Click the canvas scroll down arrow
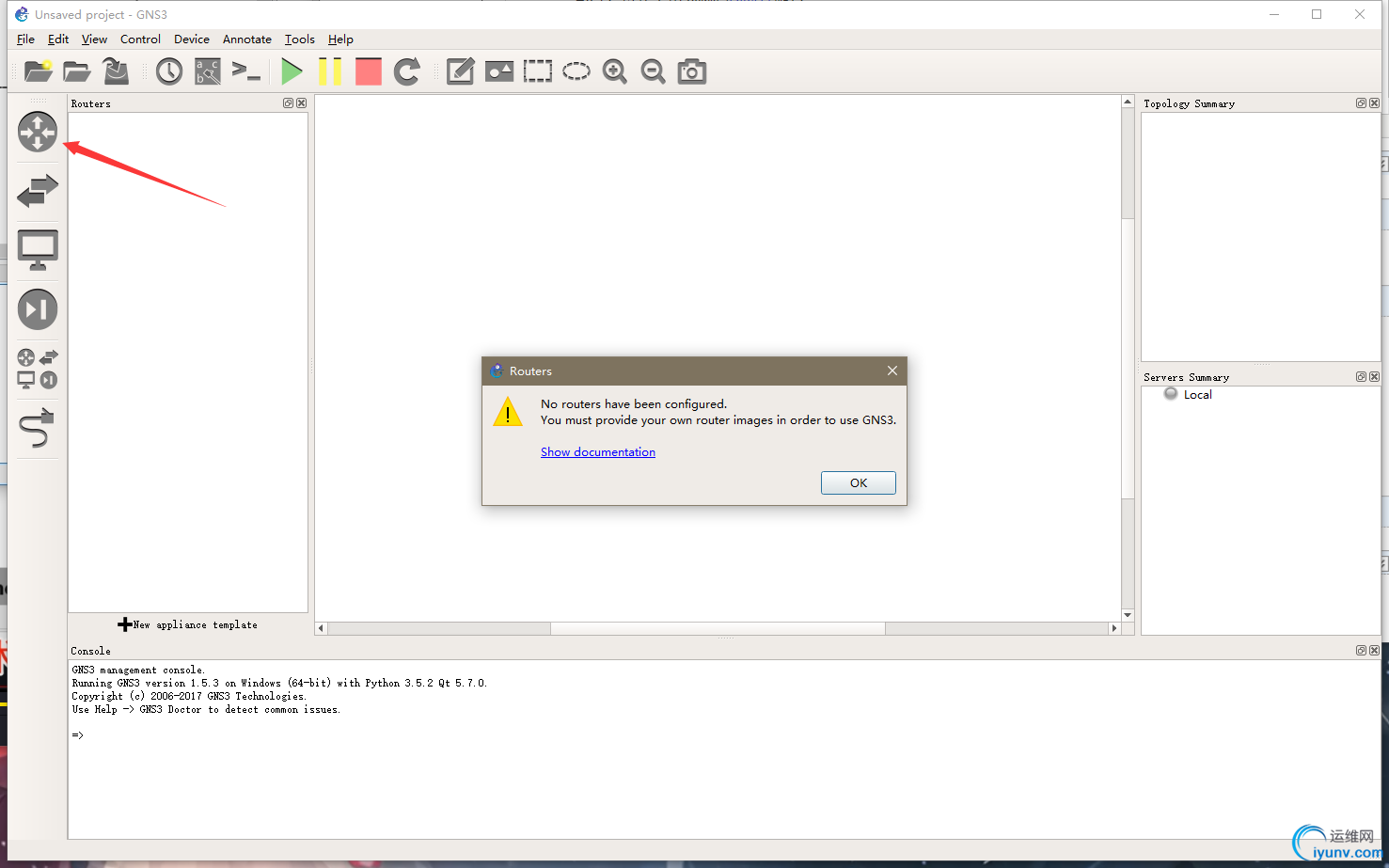 1128,615
